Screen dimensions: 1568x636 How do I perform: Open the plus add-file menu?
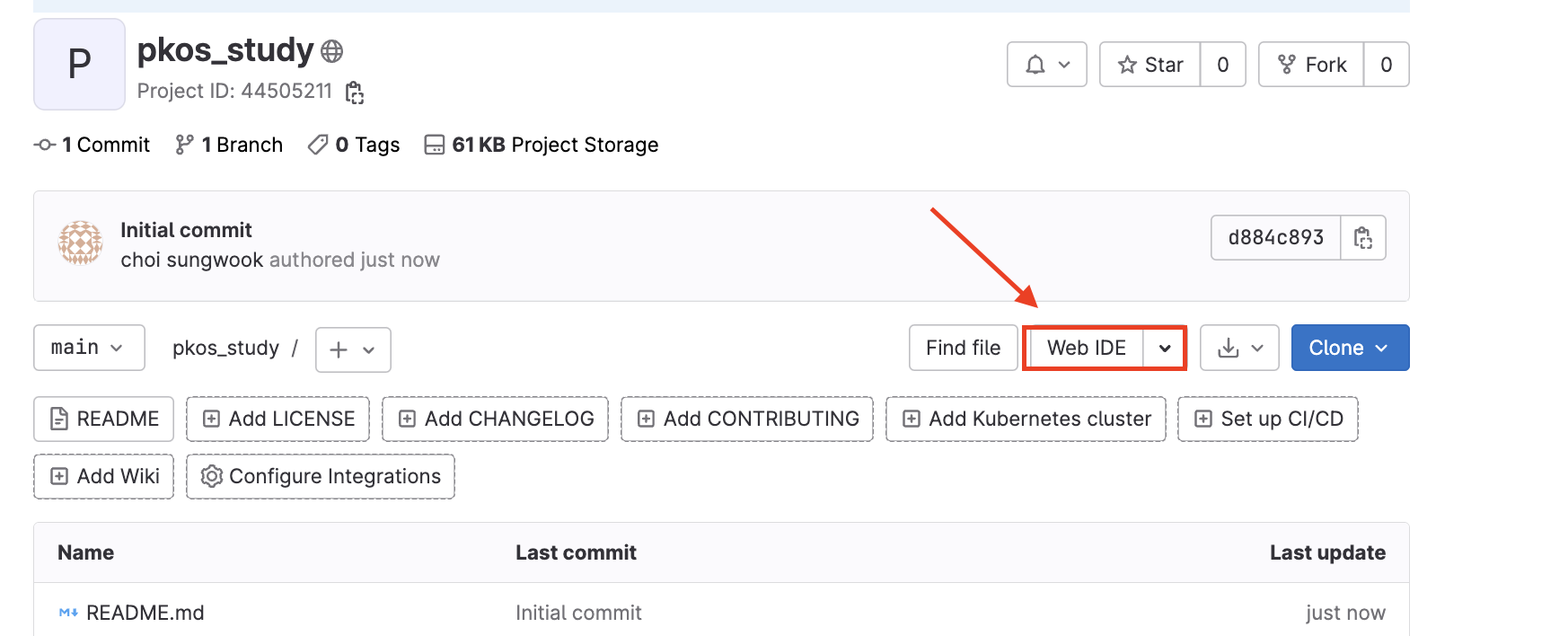click(352, 349)
